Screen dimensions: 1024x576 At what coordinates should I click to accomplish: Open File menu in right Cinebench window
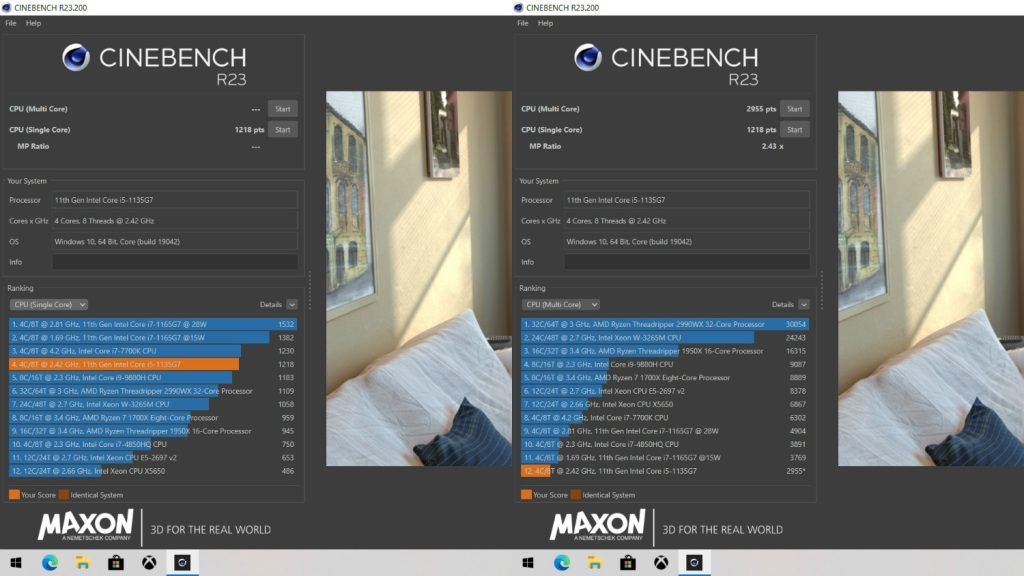coord(522,23)
